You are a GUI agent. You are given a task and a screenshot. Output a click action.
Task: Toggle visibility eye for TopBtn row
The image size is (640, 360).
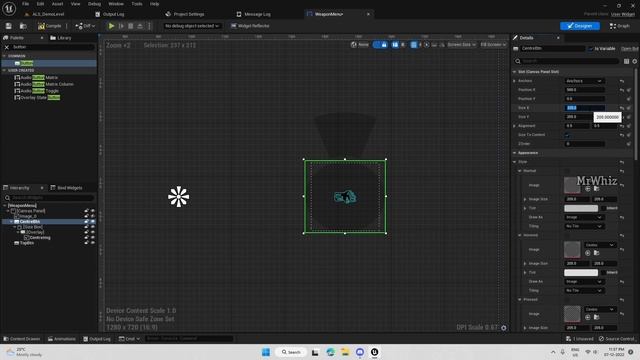click(93, 243)
